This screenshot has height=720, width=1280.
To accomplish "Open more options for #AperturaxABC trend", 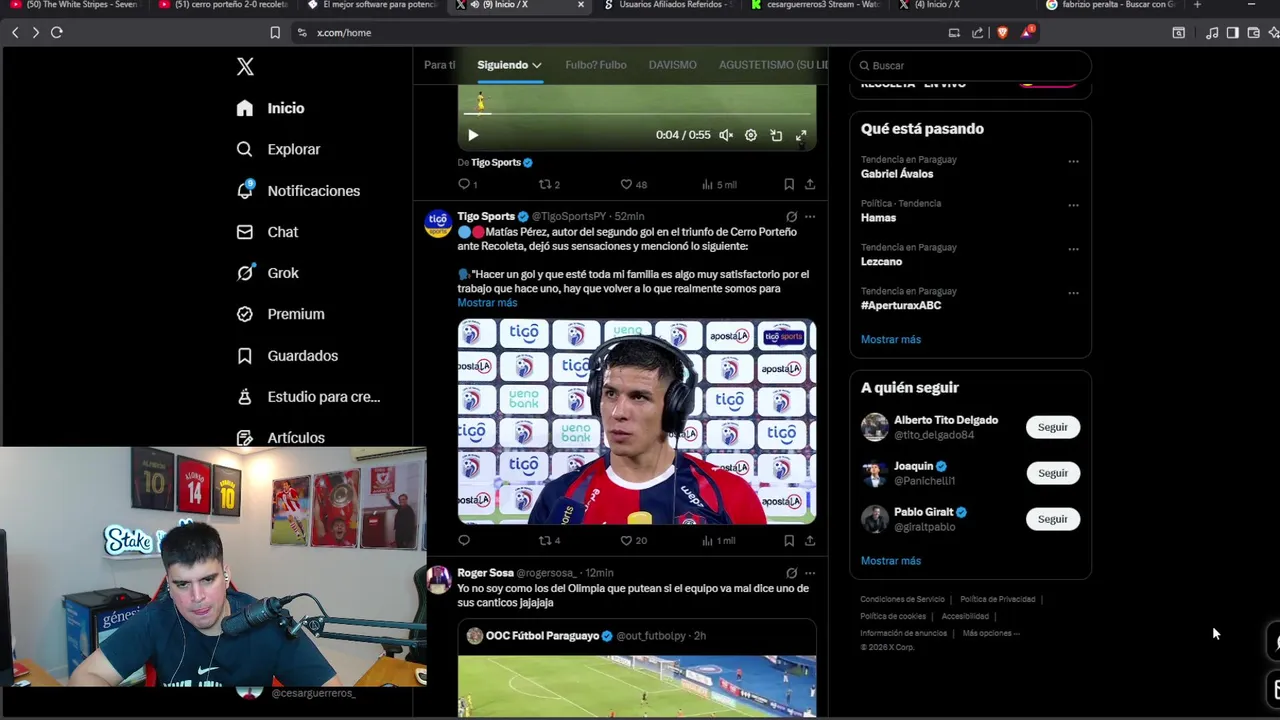I will tap(1073, 293).
